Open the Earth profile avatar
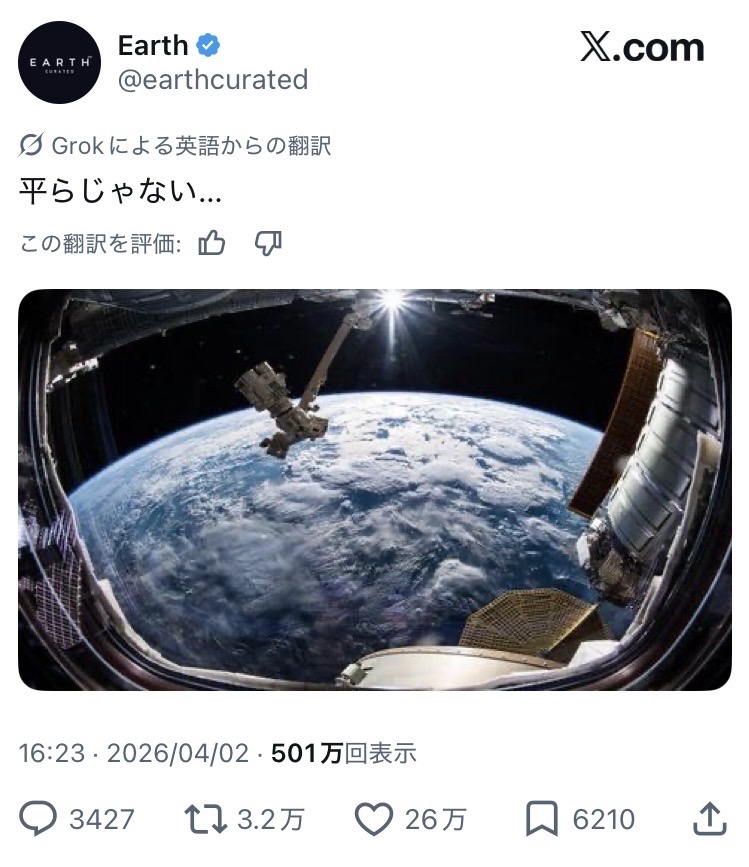 pos(60,63)
